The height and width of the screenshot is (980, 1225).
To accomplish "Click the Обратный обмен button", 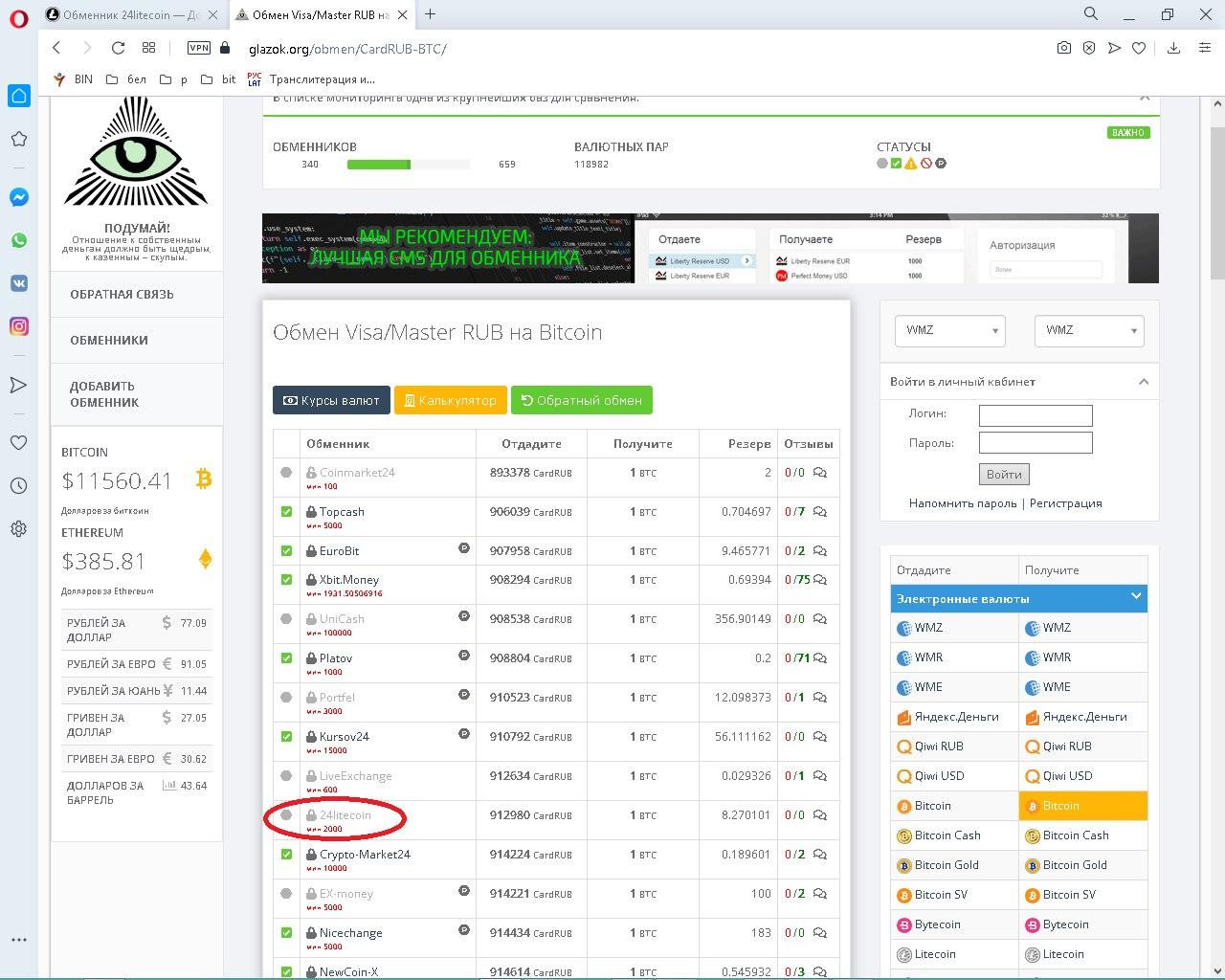I will 582,400.
